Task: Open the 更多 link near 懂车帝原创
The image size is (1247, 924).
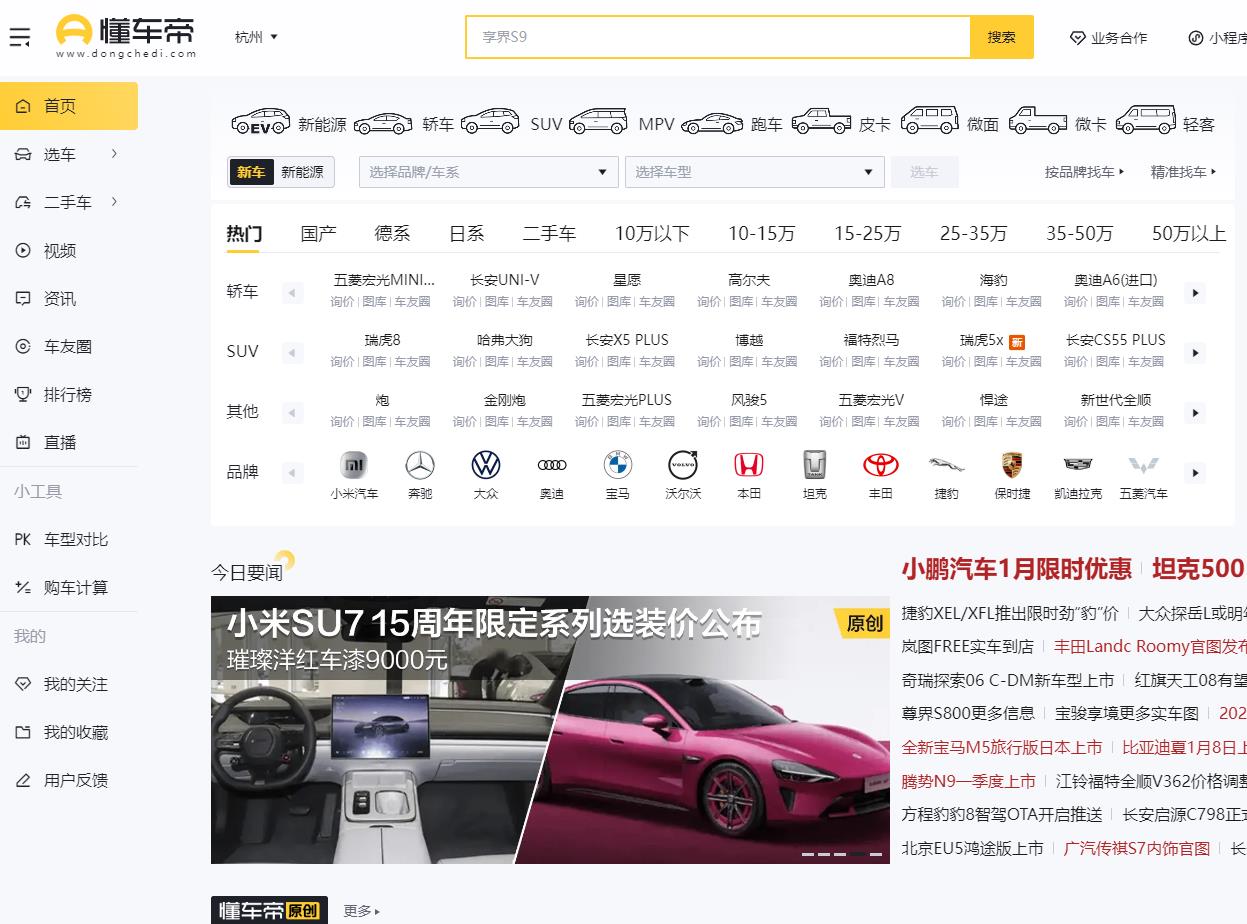Action: click(x=361, y=911)
